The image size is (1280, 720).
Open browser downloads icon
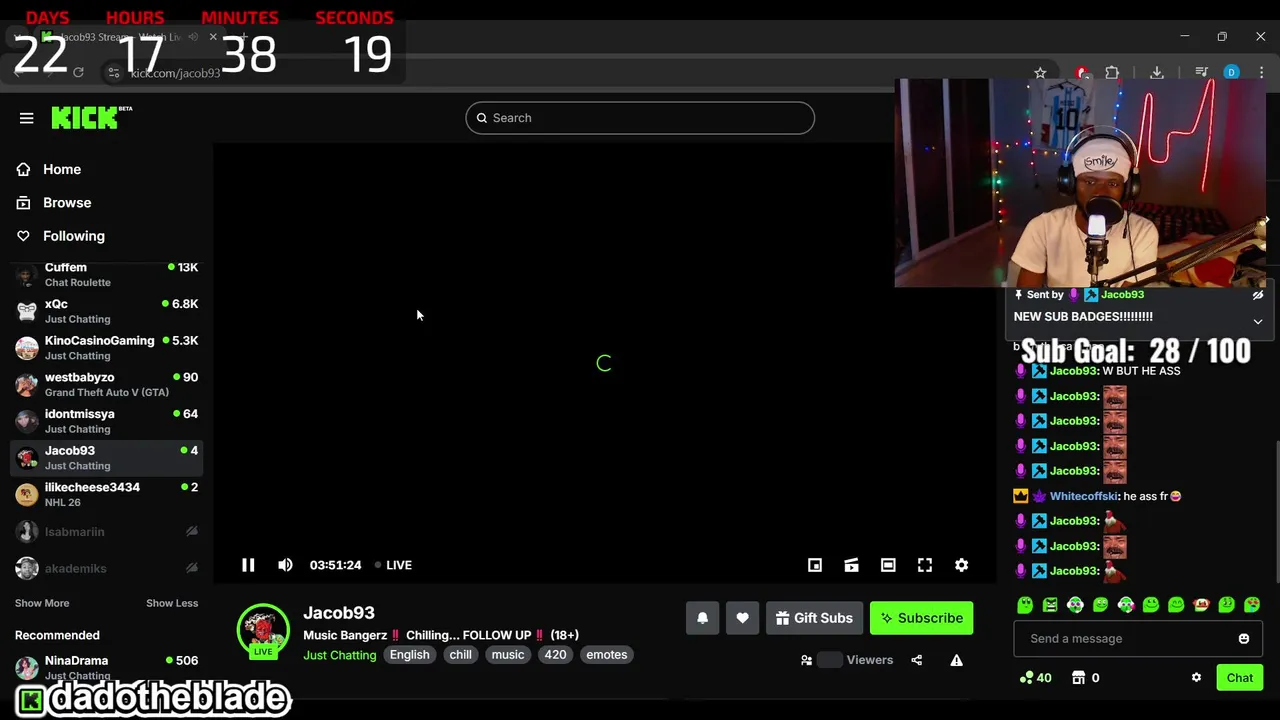click(1157, 73)
